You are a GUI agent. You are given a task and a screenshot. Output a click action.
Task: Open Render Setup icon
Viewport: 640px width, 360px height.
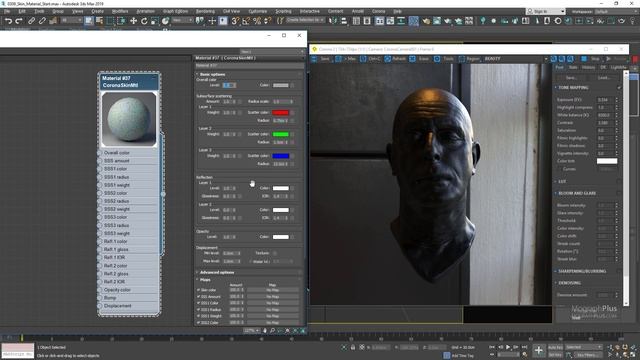point(426,21)
